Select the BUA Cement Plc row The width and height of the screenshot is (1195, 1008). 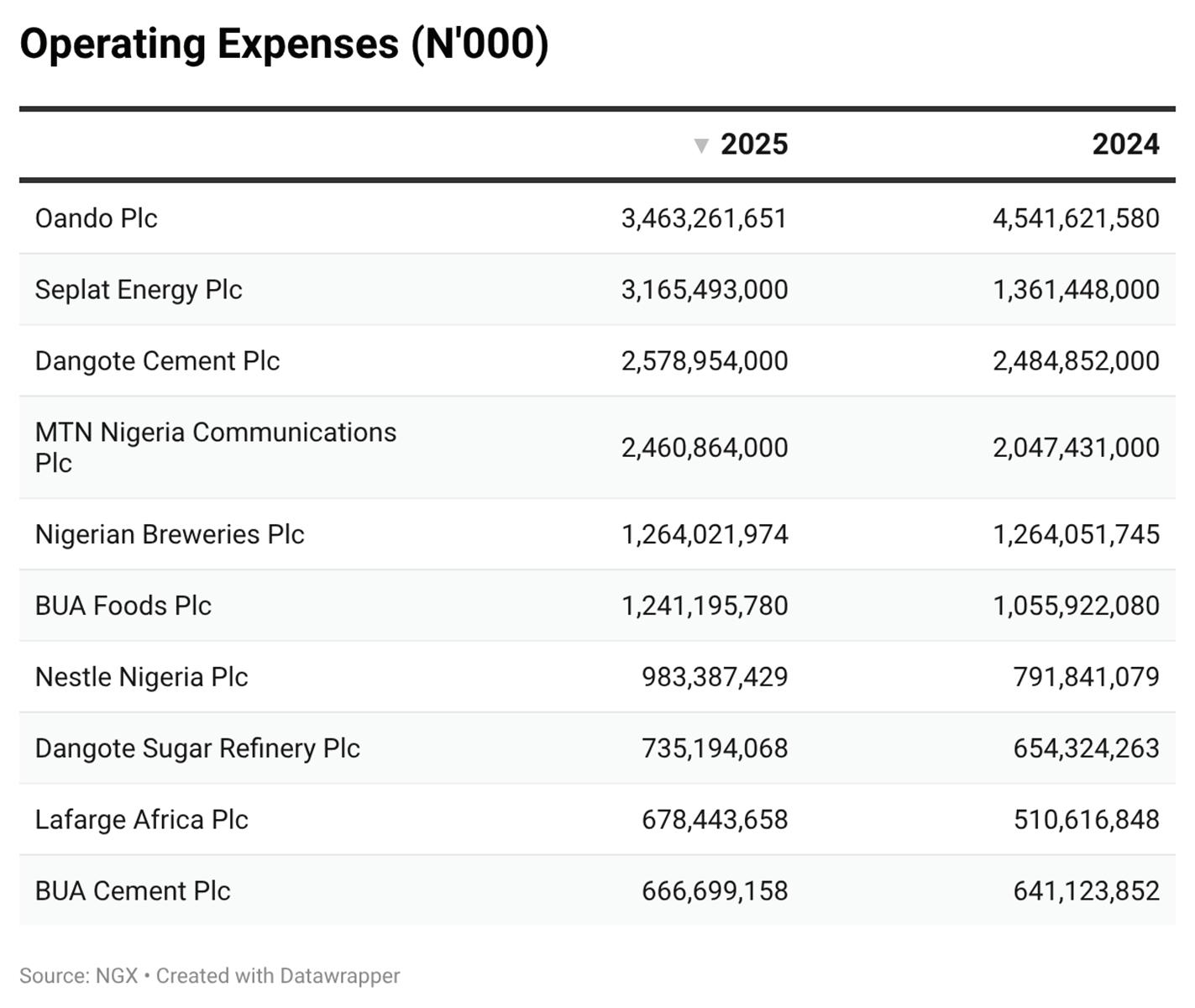pyautogui.click(x=133, y=891)
